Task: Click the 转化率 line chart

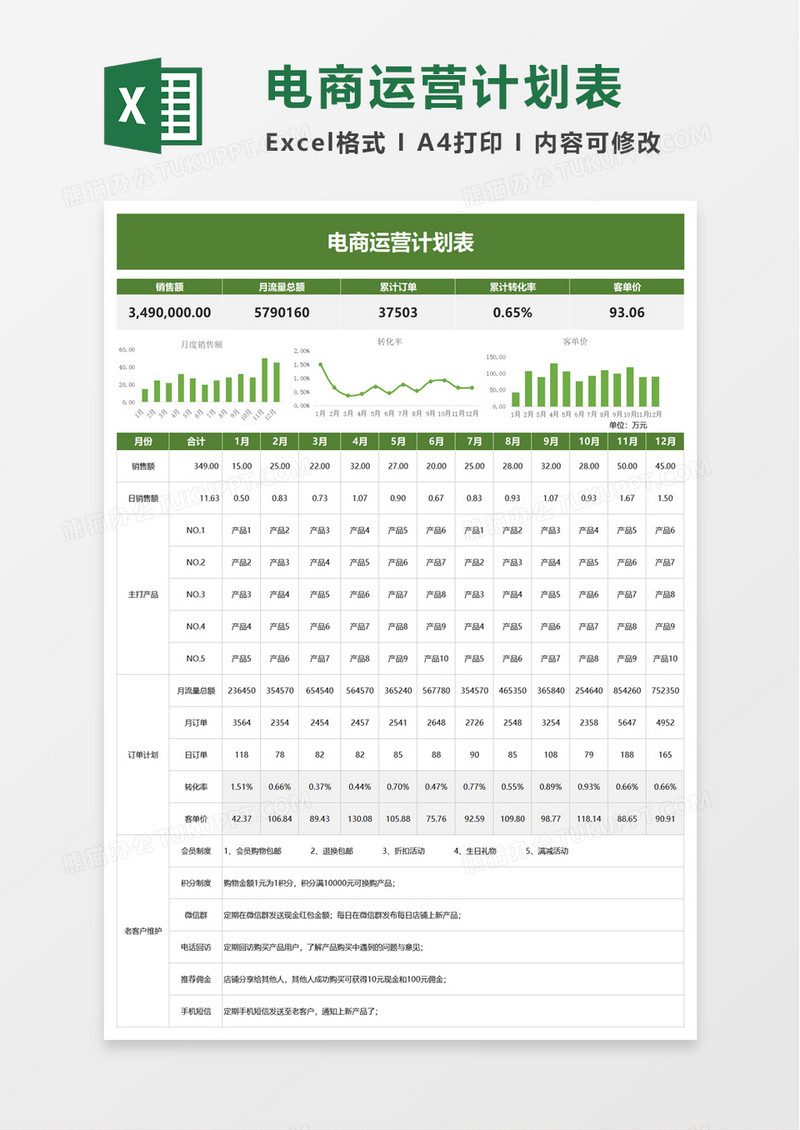Action: (386, 378)
